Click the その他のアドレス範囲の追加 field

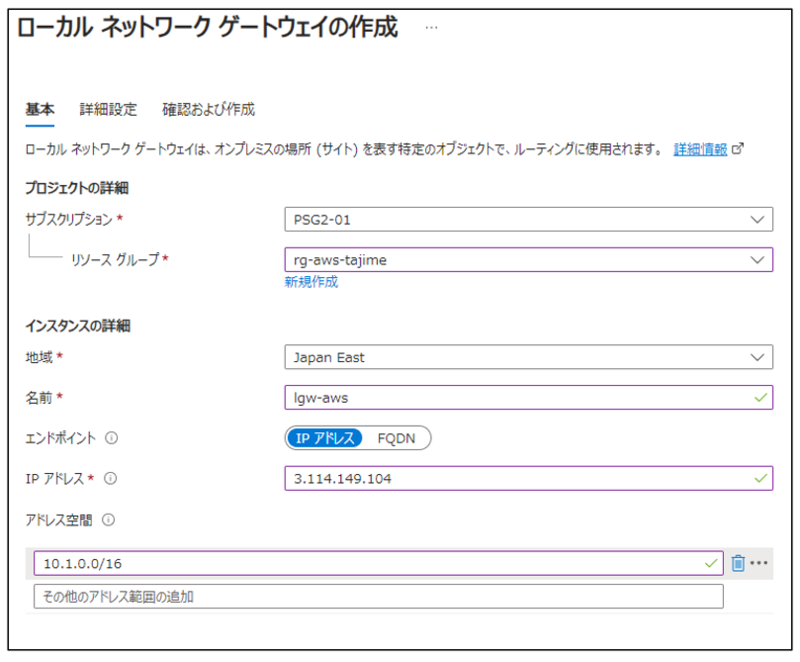(379, 596)
